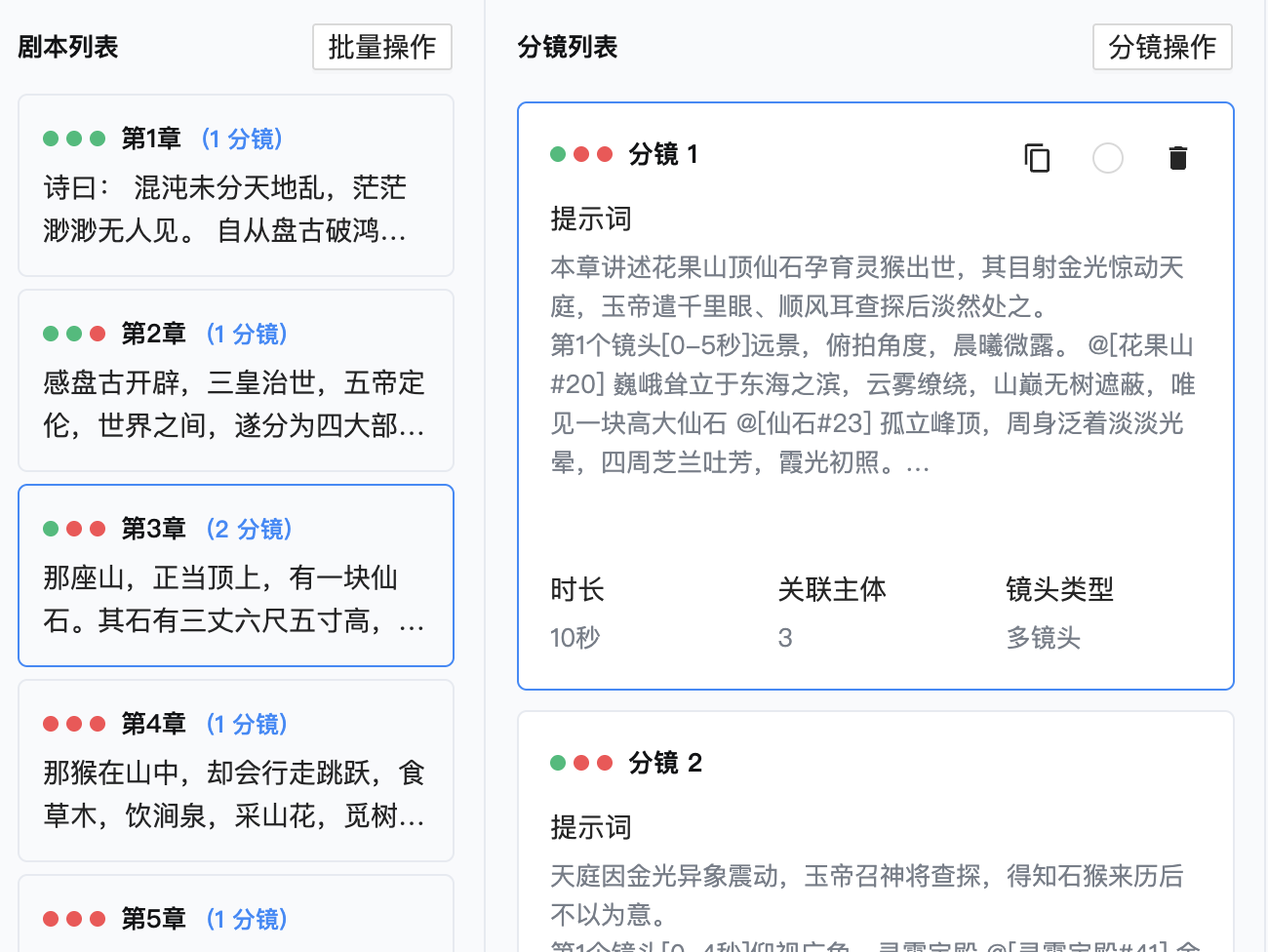The width and height of the screenshot is (1268, 952).
Task: Open the 分镜操作 options
Action: pyautogui.click(x=1163, y=47)
